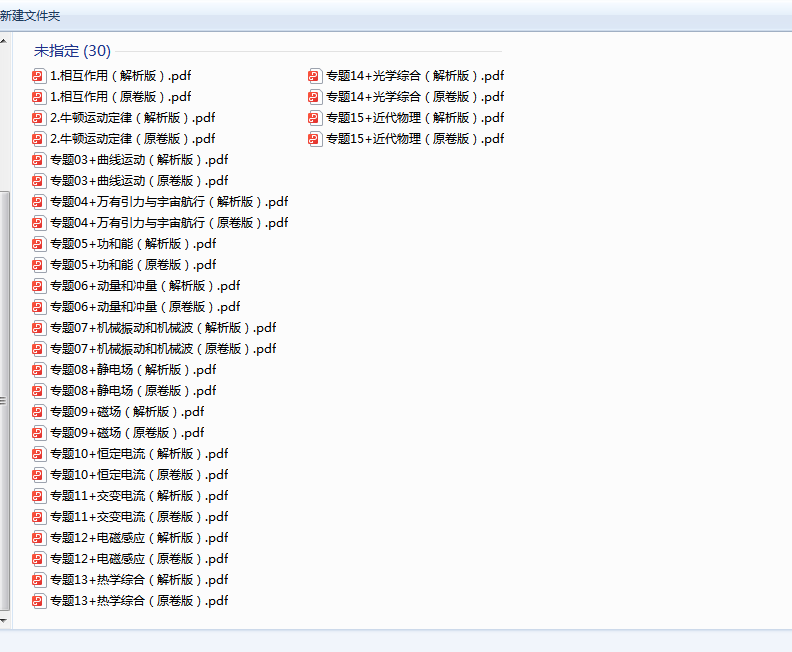792x652 pixels.
Task: Click PDF icon of 专题14+光学综合（解析版）.pdf
Action: click(x=315, y=76)
